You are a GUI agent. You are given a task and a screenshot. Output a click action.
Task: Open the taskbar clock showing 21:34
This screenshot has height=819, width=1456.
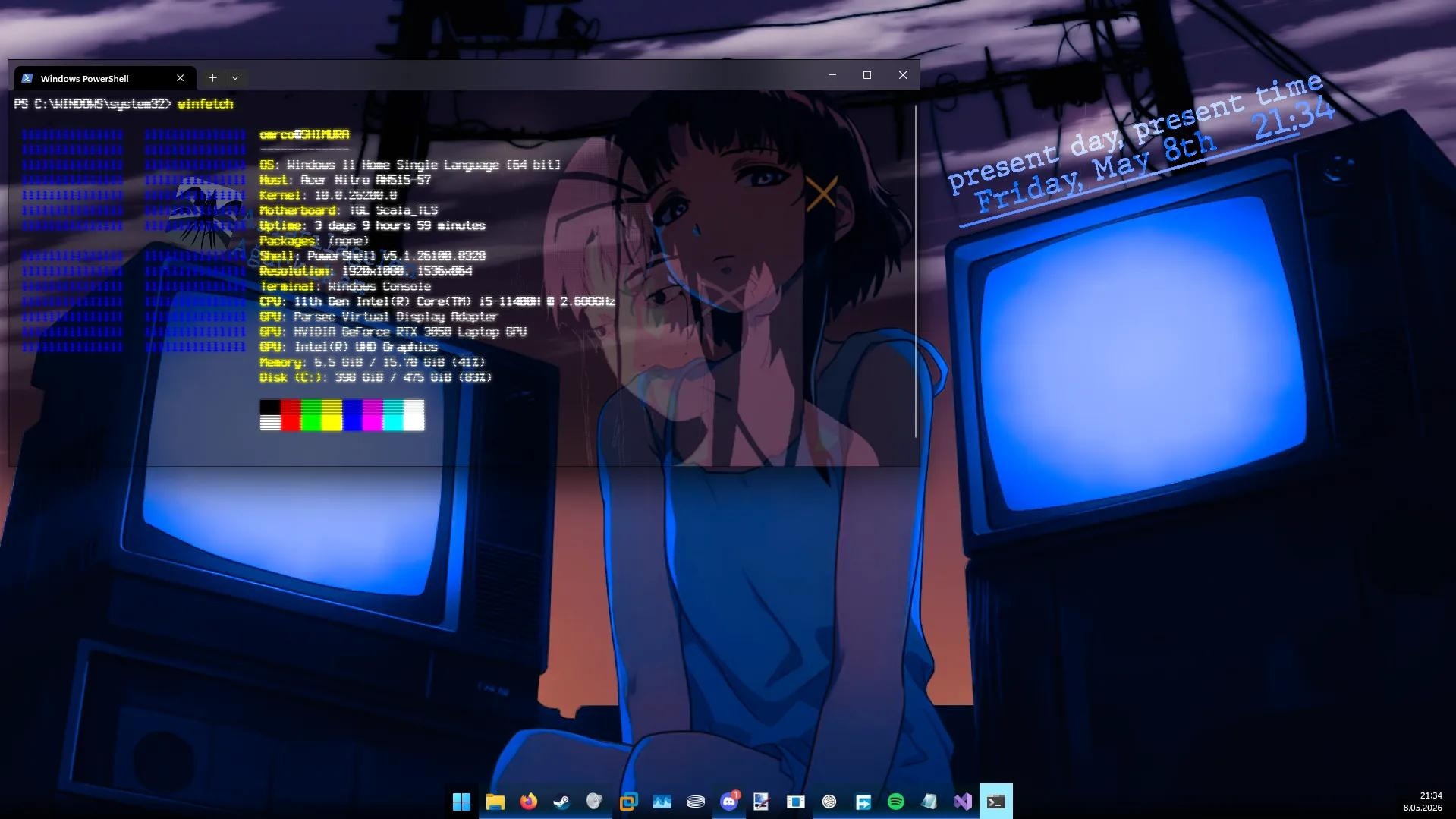[1423, 802]
